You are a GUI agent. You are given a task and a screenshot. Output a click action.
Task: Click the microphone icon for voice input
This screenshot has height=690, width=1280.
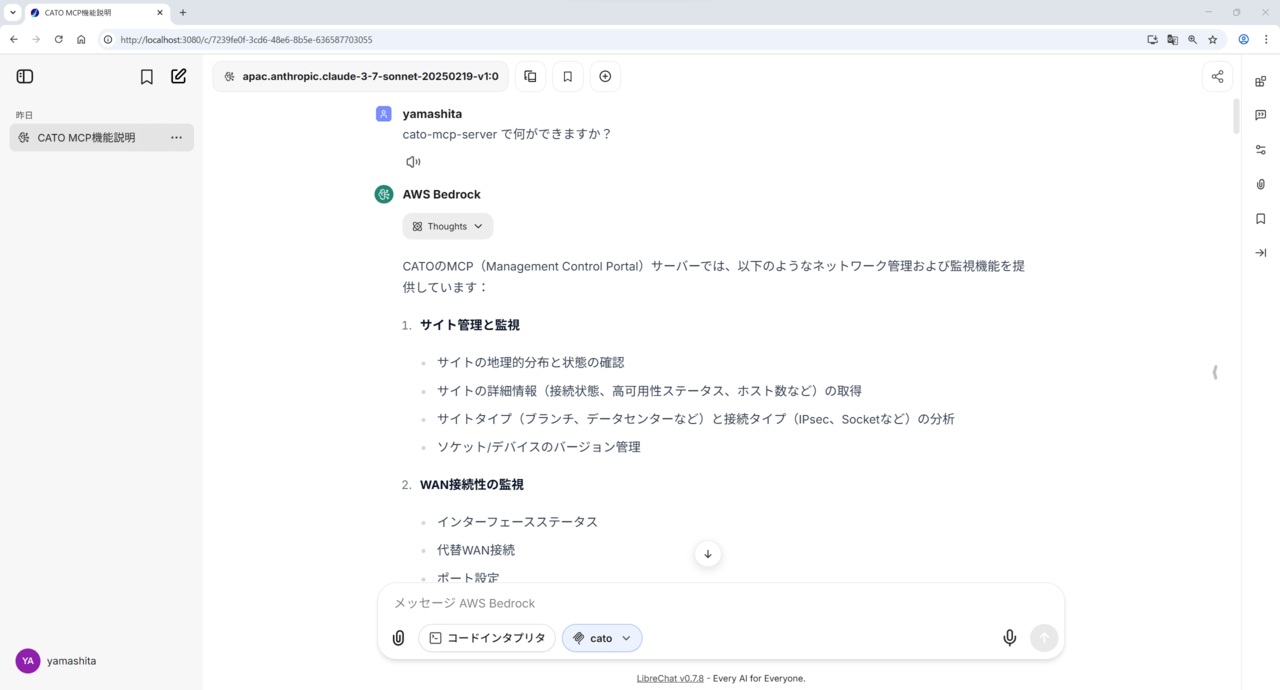point(1010,638)
